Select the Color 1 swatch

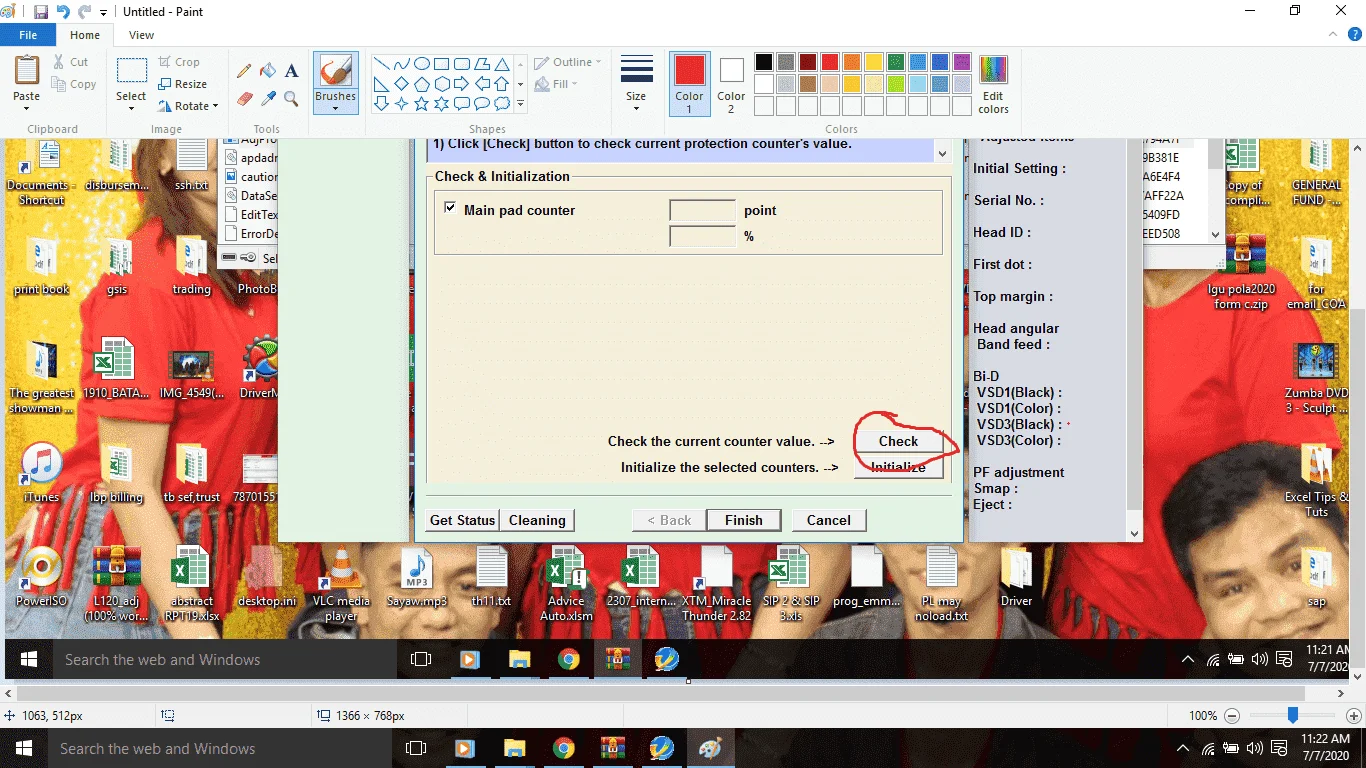click(689, 83)
